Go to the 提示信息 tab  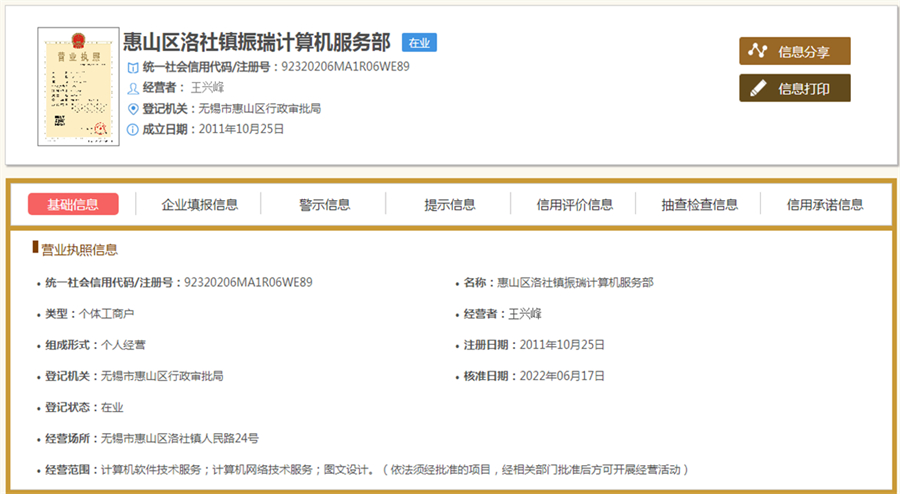[449, 204]
